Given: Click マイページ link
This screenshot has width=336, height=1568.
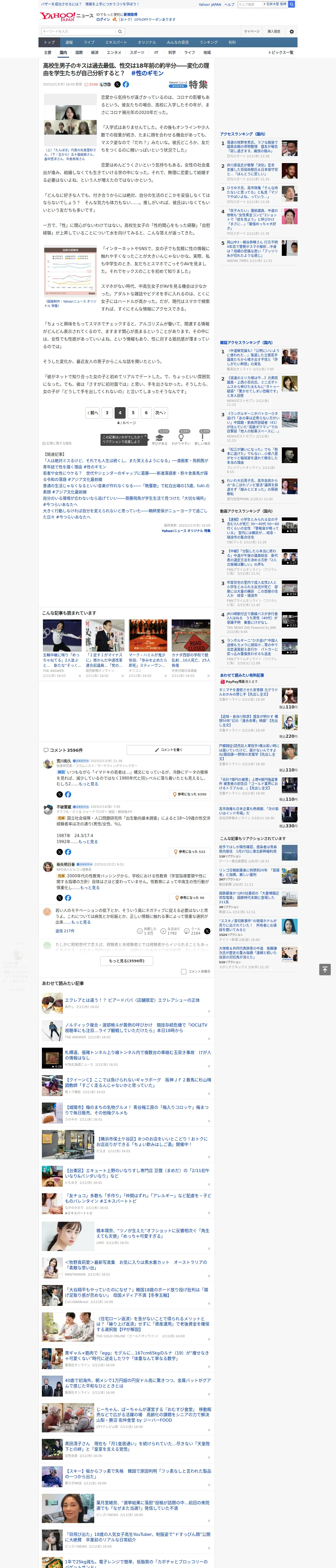Looking at the screenshot, I should pyautogui.click(x=252, y=31).
